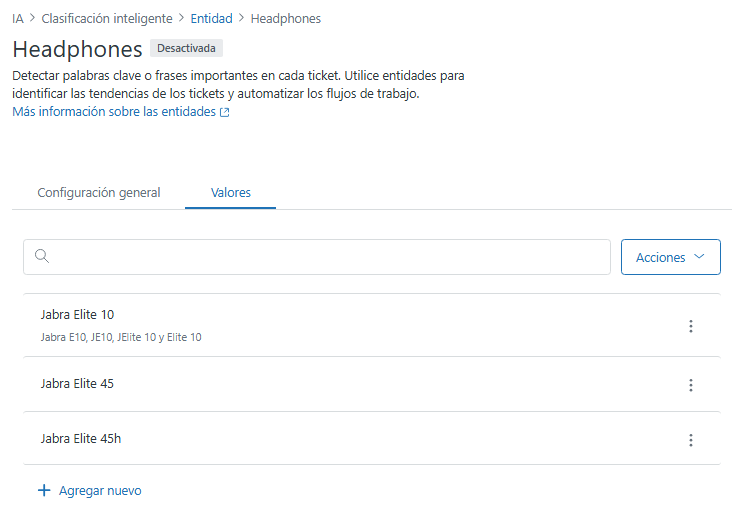Viewport: 735px width, 522px height.
Task: Focus the values search field
Action: click(317, 257)
